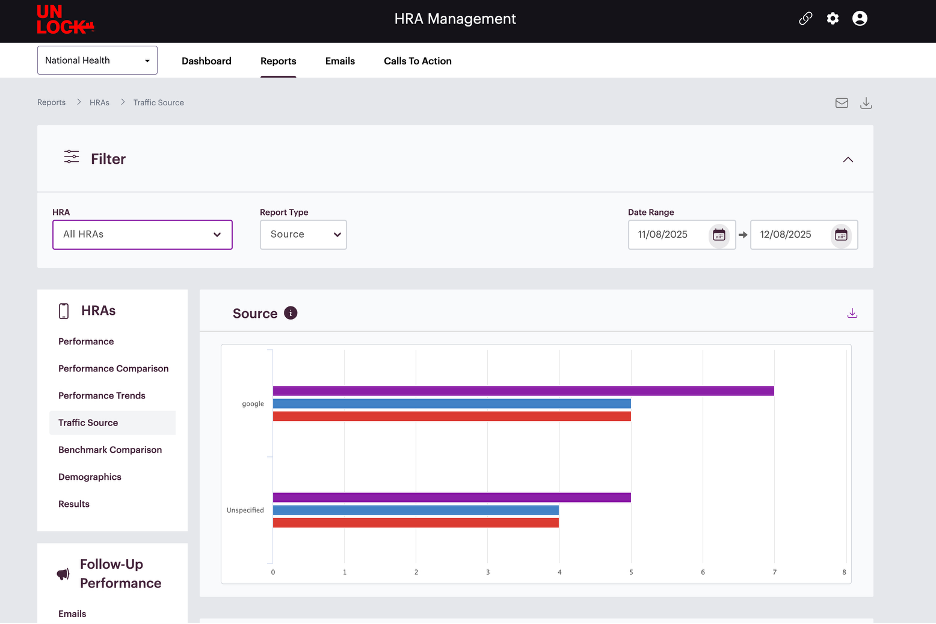The width and height of the screenshot is (936, 624).
Task: Select the Demographics report link
Action: [90, 477]
